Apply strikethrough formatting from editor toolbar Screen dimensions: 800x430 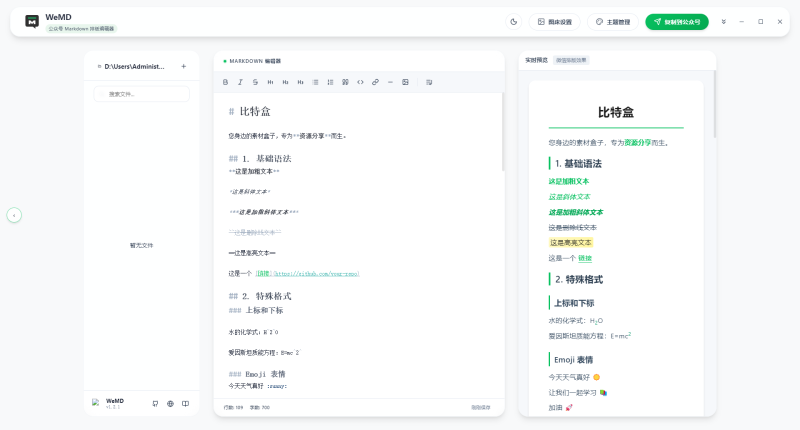coord(255,82)
